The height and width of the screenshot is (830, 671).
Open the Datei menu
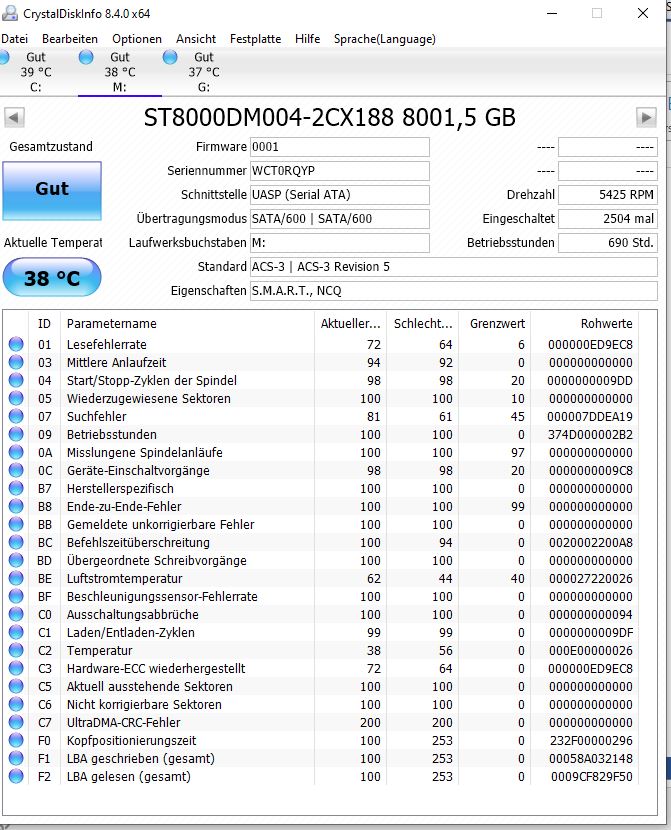click(14, 39)
